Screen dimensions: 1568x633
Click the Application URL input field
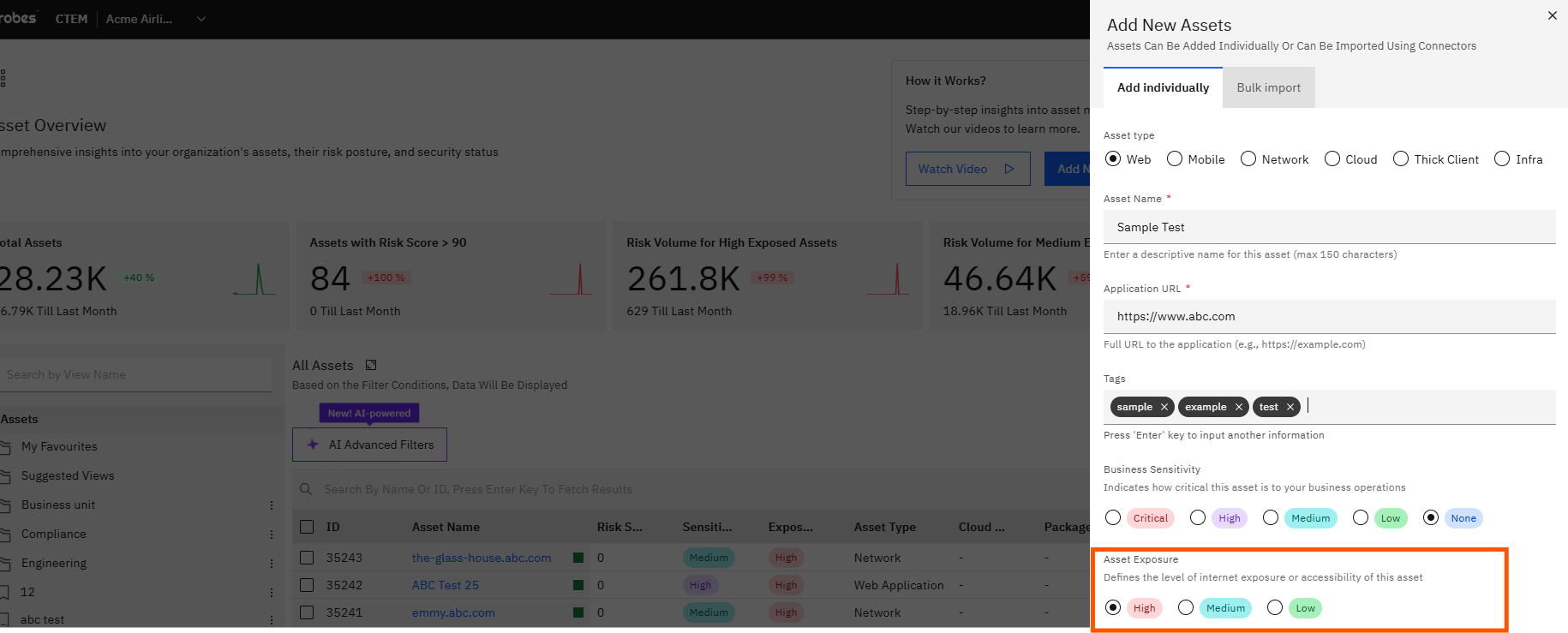click(1330, 316)
